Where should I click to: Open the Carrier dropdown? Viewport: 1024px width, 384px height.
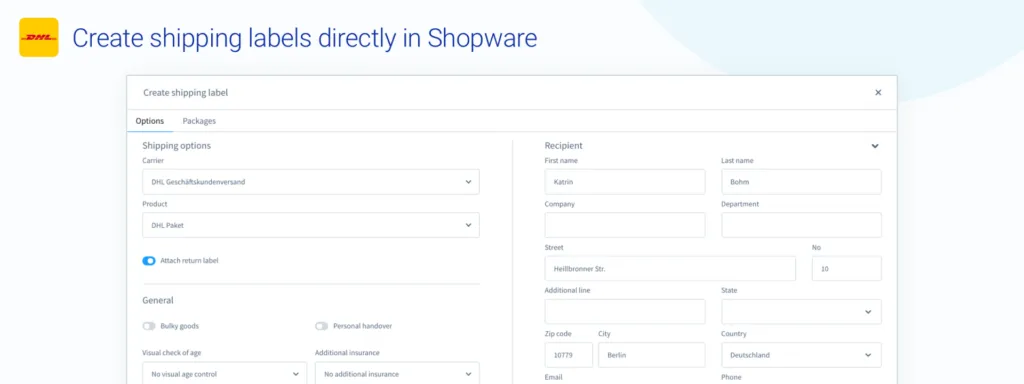coord(311,182)
